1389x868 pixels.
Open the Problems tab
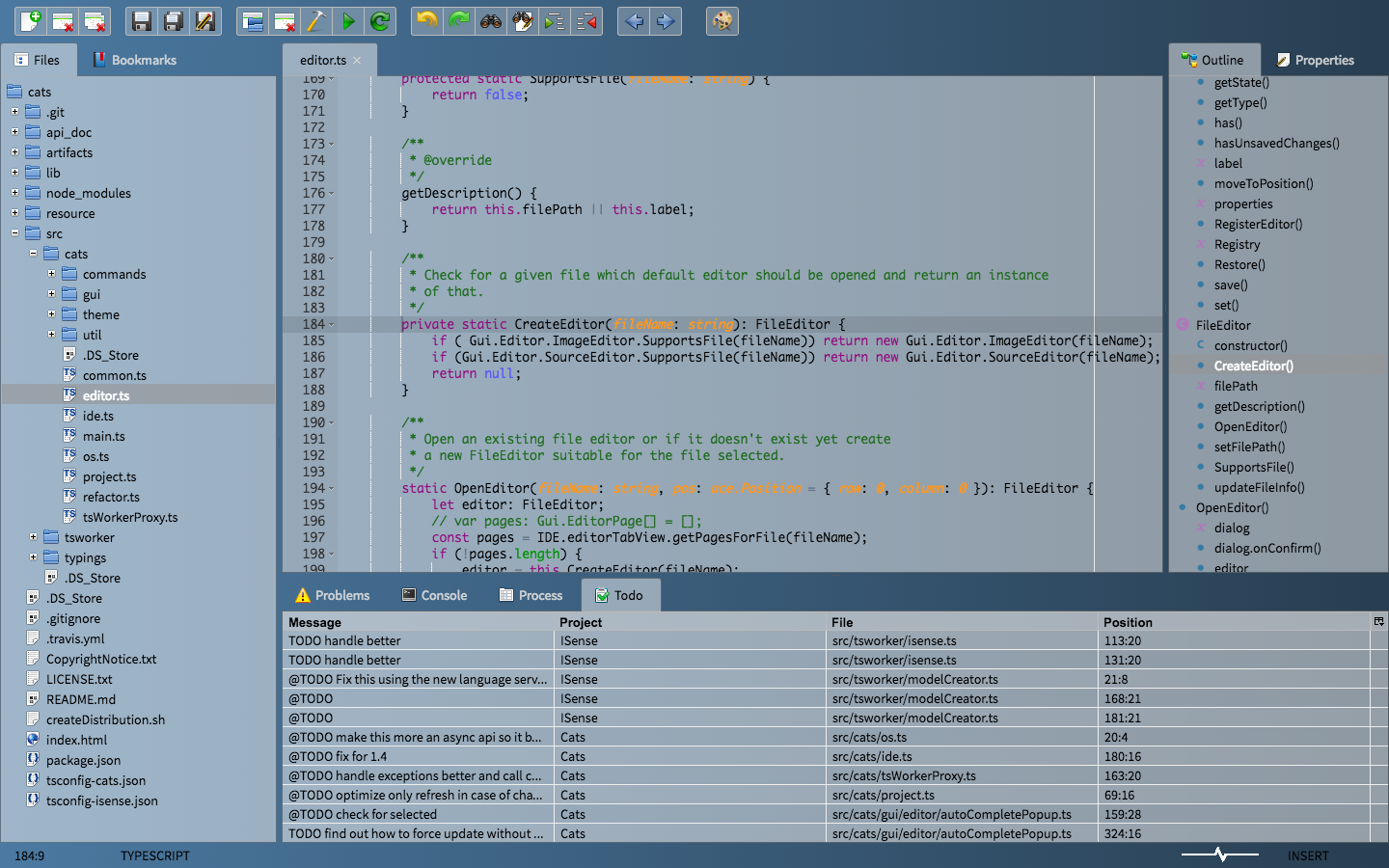(x=332, y=595)
